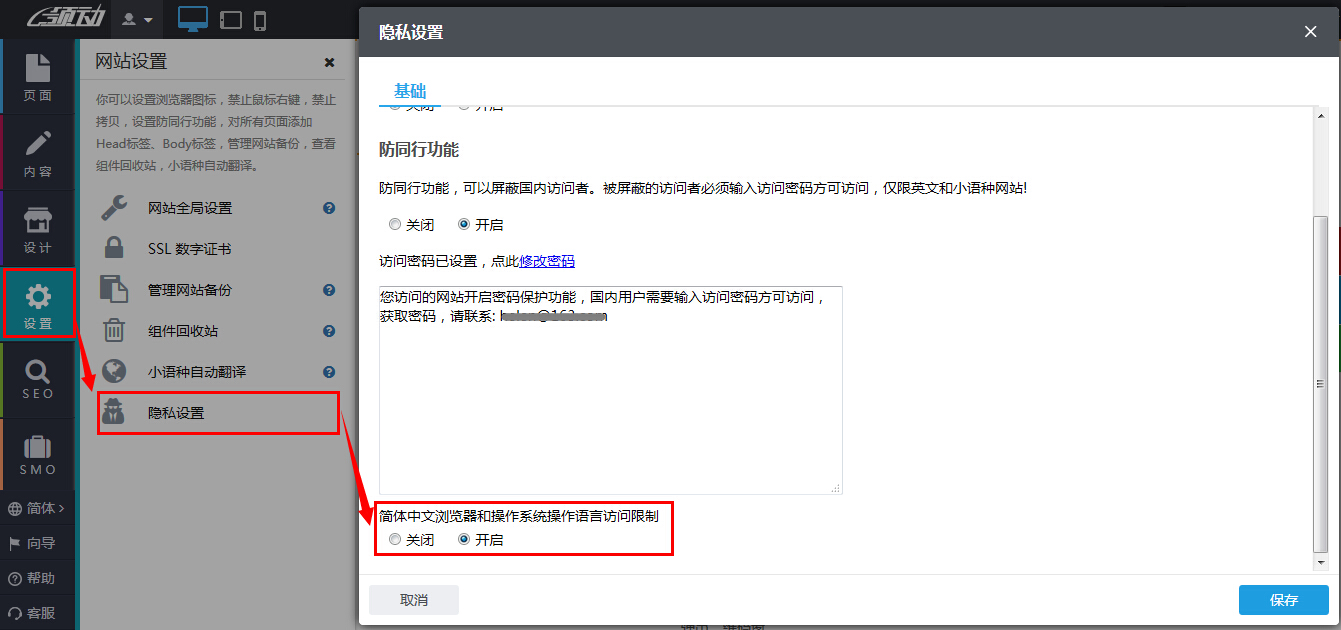Screen dimensions: 1341x630
Task: Select 关闭 radio under 防同行功能
Action: coord(395,225)
